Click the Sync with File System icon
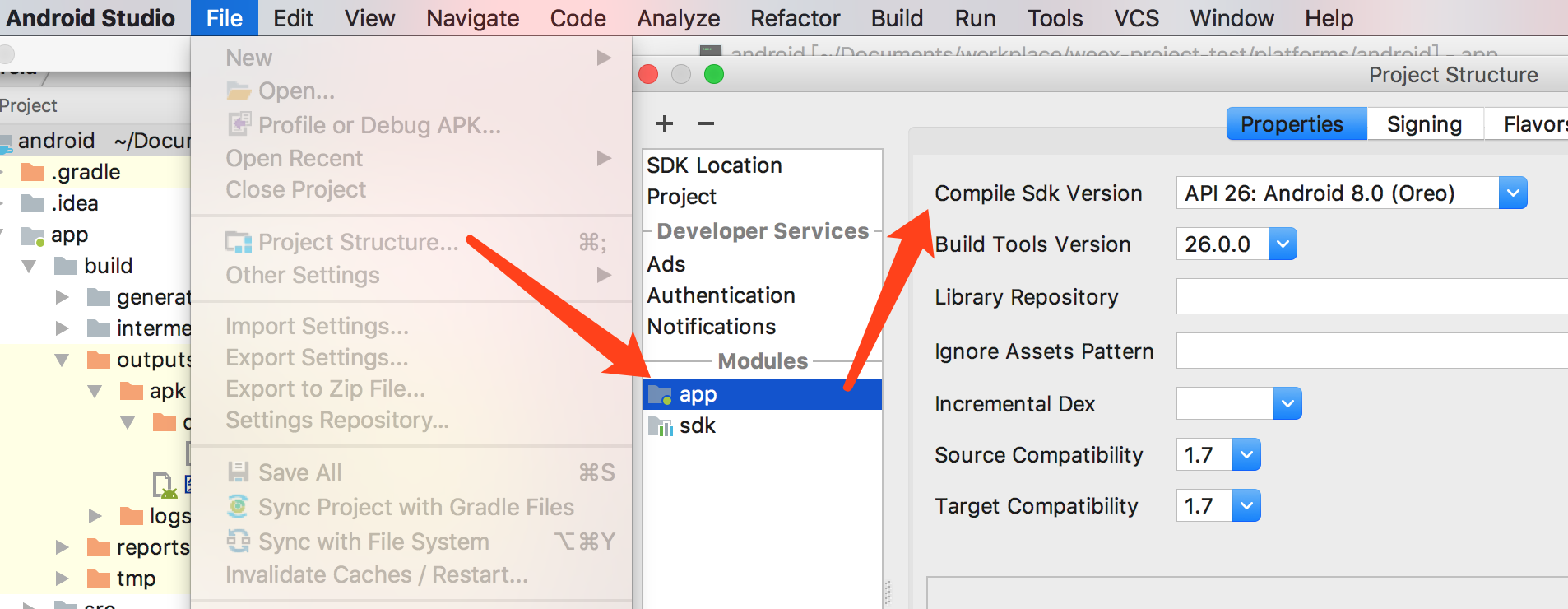 (x=238, y=541)
